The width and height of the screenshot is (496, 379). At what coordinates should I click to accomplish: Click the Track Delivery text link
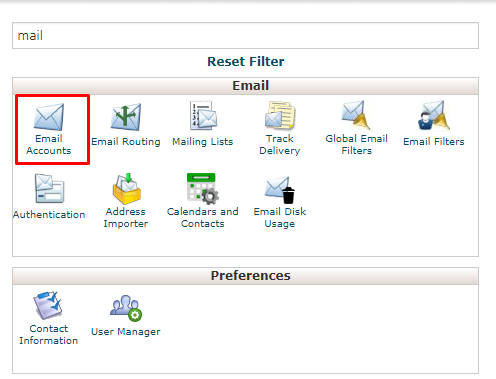pyautogui.click(x=280, y=144)
